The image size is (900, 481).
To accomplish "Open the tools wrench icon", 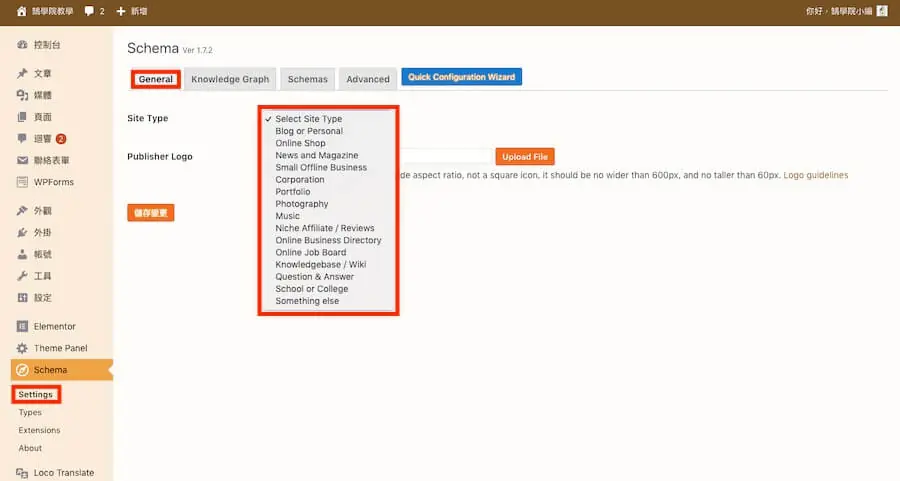I will coord(22,276).
